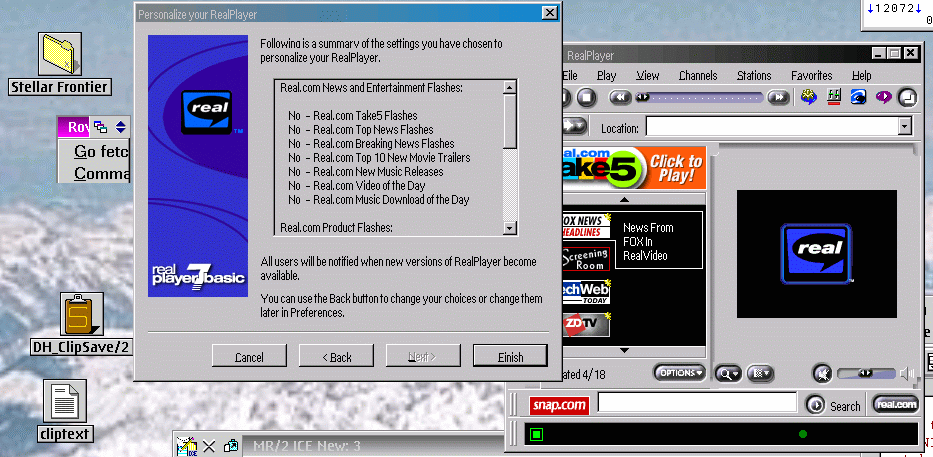
Task: Click the Back button in the Personalize dialog
Action: (336, 356)
